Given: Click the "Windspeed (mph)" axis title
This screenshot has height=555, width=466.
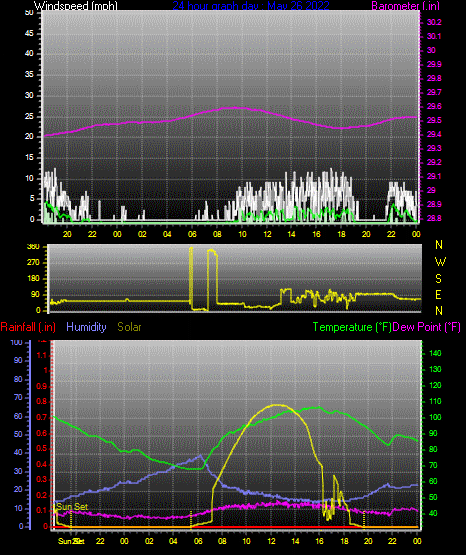Looking at the screenshot, I should click(75, 5).
